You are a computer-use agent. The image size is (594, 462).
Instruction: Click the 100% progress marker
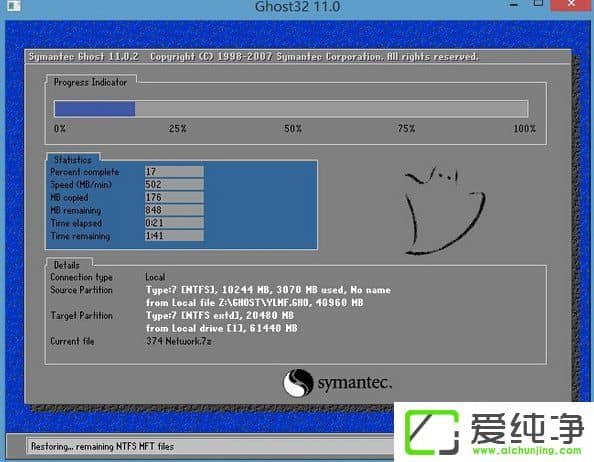(x=524, y=129)
